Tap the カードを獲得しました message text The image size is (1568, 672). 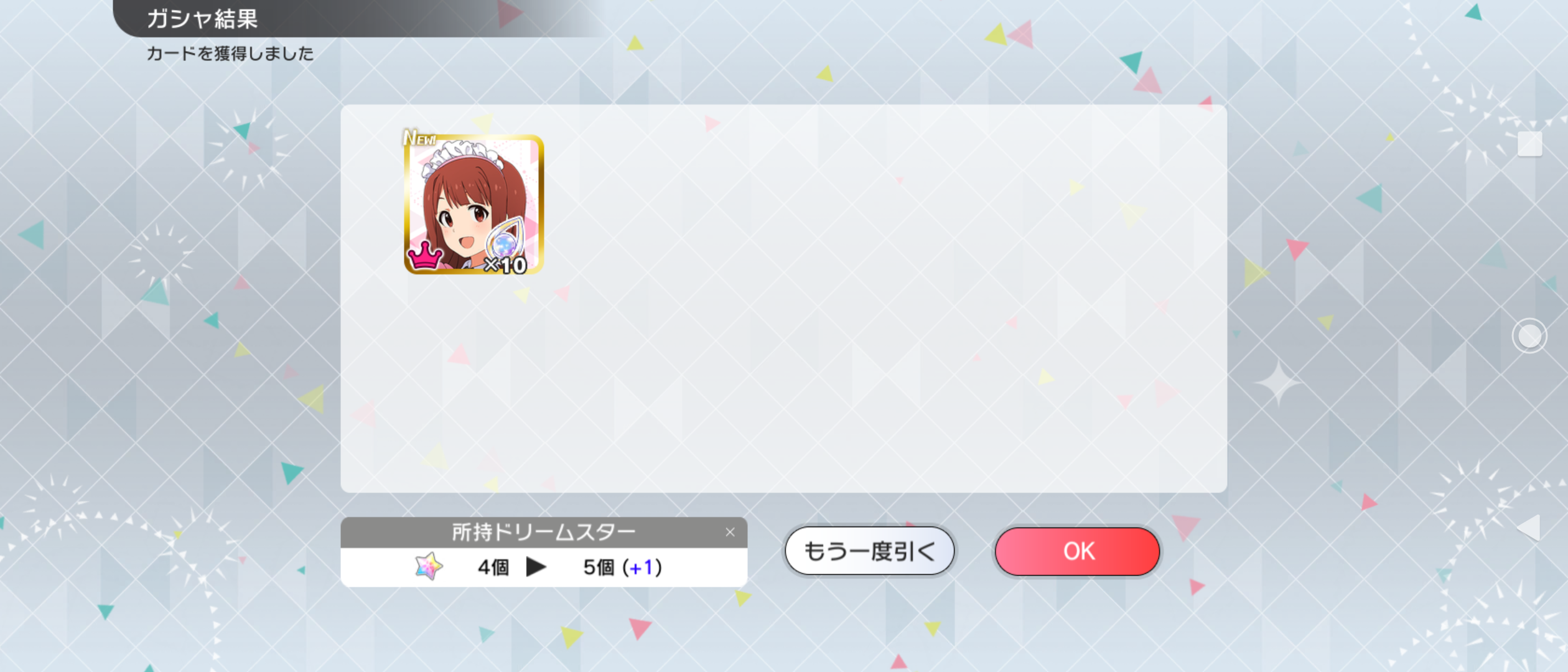point(230,54)
